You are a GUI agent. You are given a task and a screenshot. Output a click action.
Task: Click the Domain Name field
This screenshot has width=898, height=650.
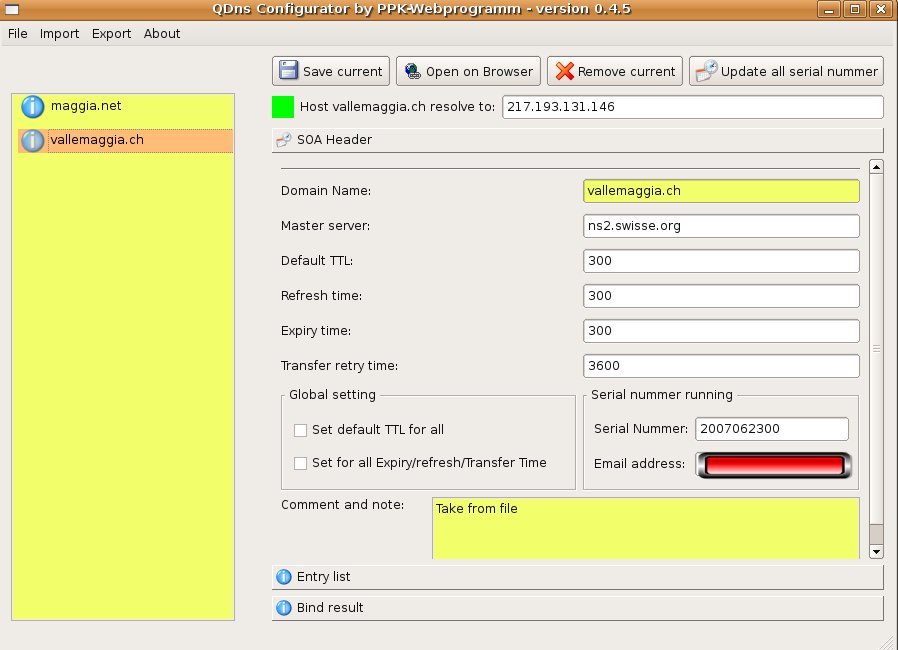(722, 191)
